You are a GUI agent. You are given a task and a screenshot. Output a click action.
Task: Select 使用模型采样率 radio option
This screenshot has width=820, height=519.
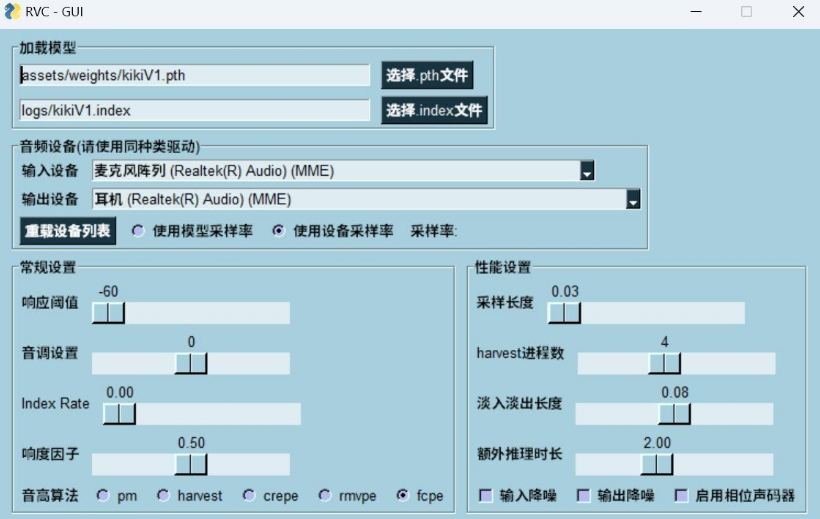(138, 231)
